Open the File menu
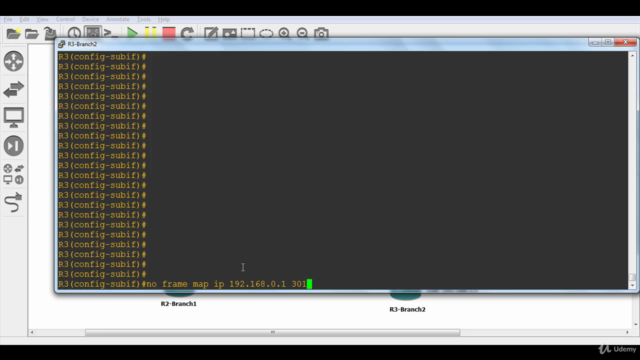 [8, 19]
